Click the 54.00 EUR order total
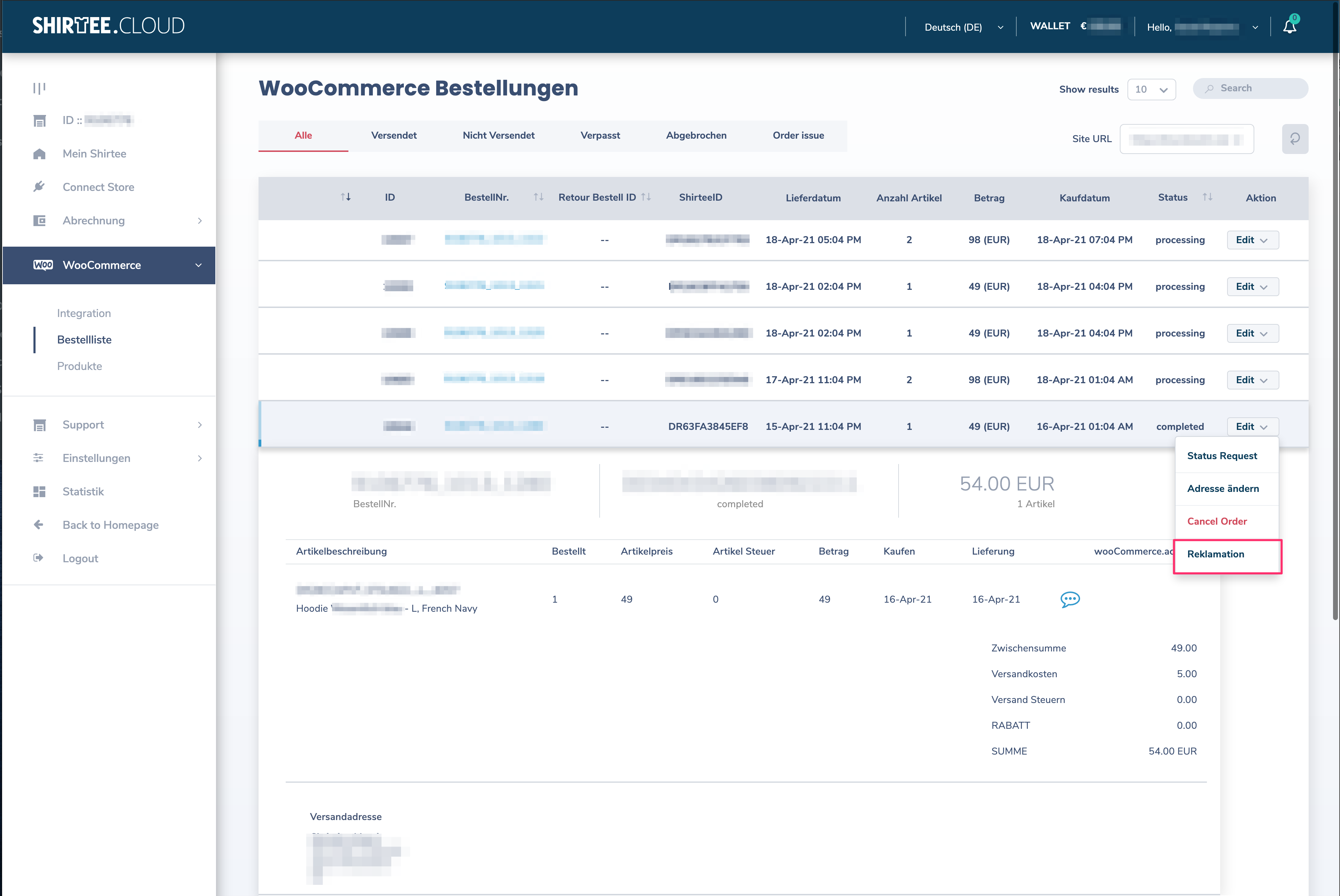This screenshot has height=896, width=1340. [x=1006, y=484]
